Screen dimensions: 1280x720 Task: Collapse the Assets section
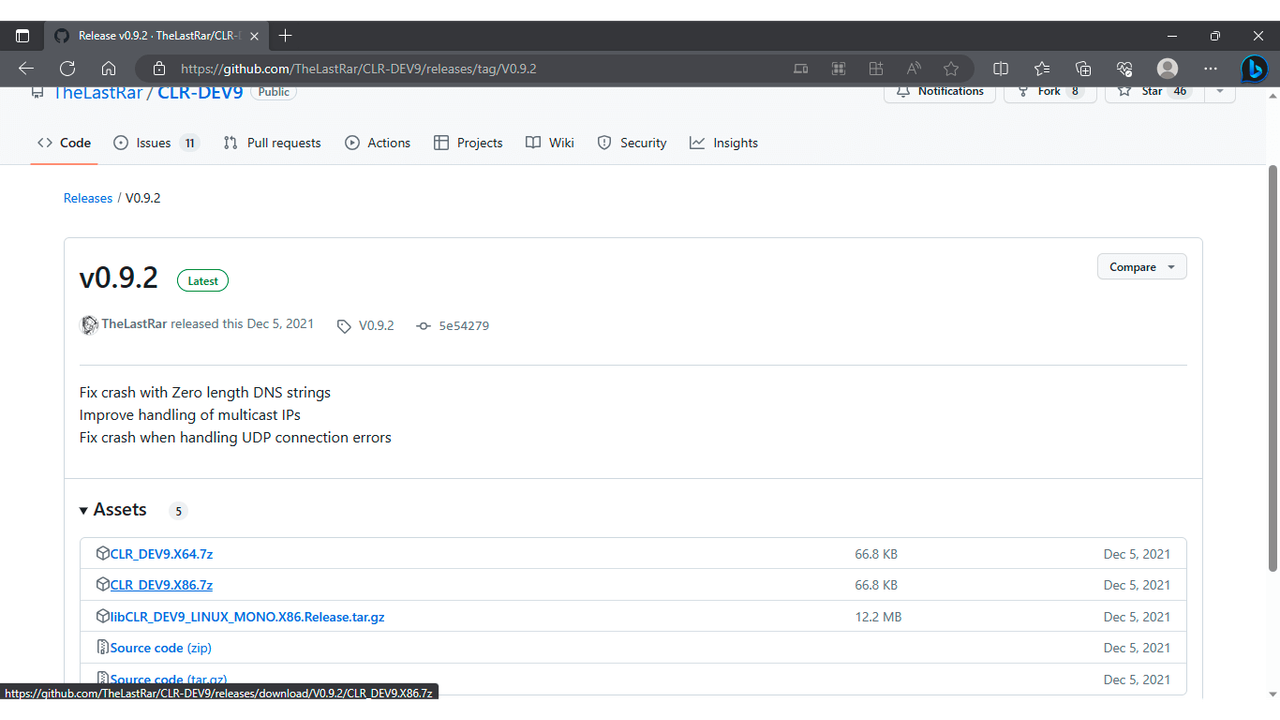tap(84, 510)
